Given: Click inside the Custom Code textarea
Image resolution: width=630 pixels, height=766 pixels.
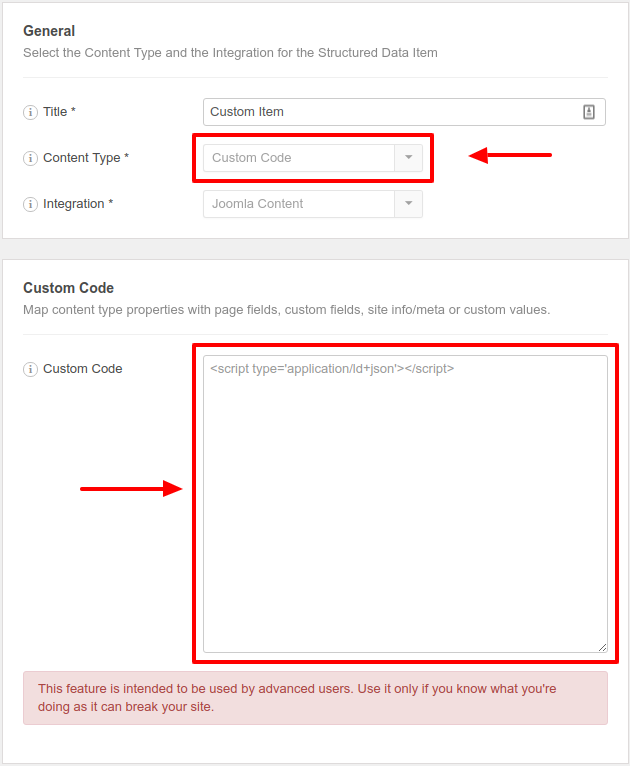Looking at the screenshot, I should [405, 504].
